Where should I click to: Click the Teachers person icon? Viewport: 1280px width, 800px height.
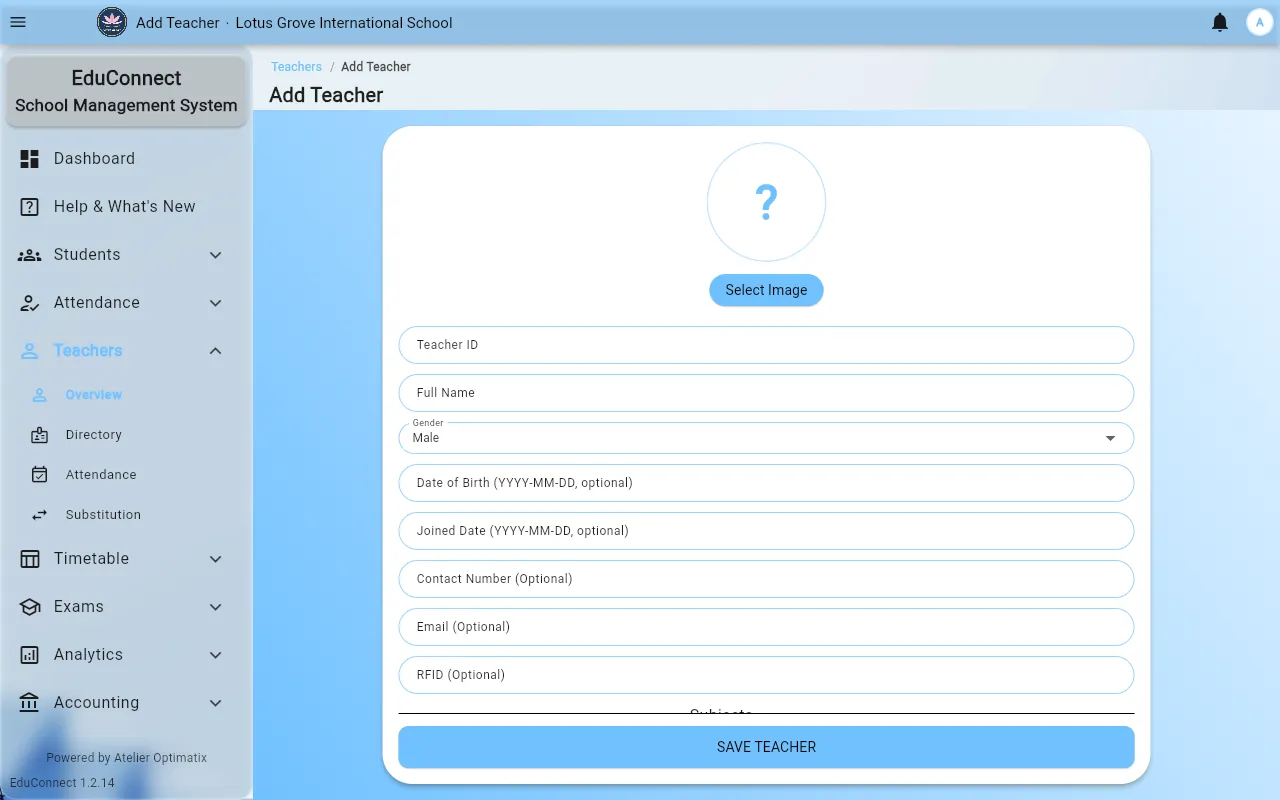click(x=30, y=350)
